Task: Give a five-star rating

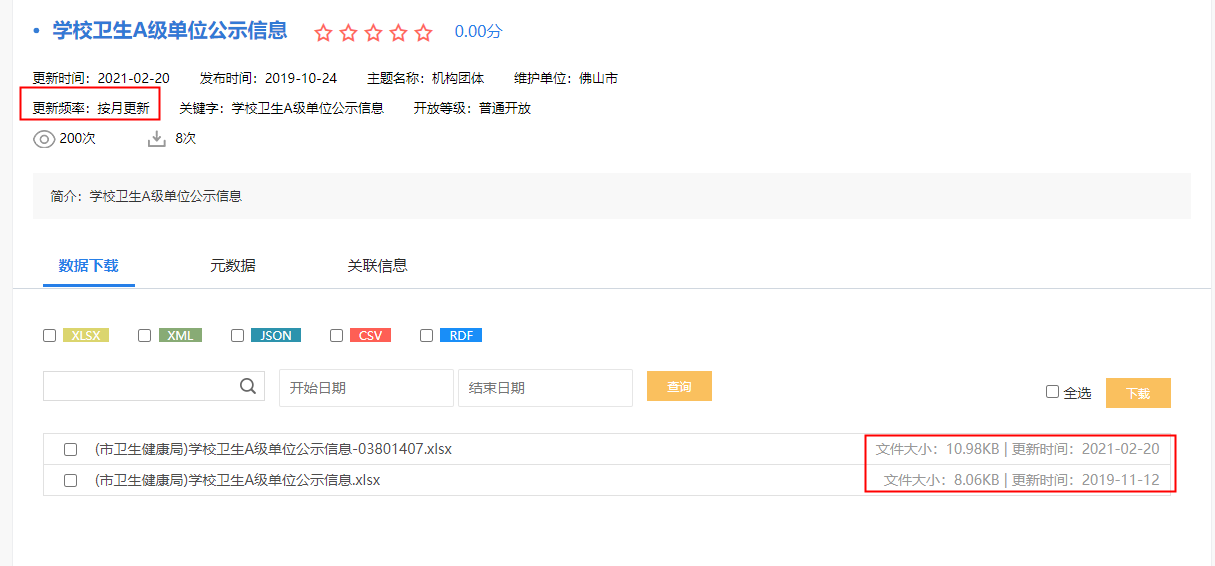Action: pos(423,33)
